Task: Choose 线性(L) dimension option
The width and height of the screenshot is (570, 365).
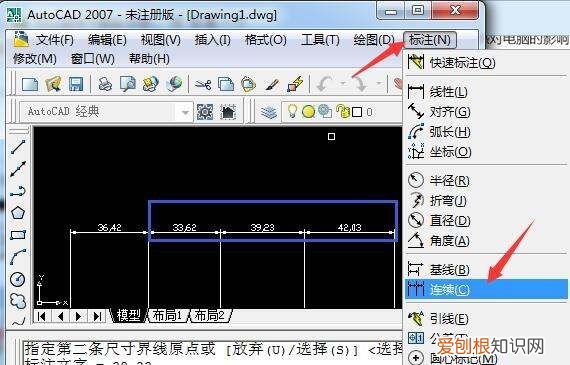Action: (x=486, y=92)
